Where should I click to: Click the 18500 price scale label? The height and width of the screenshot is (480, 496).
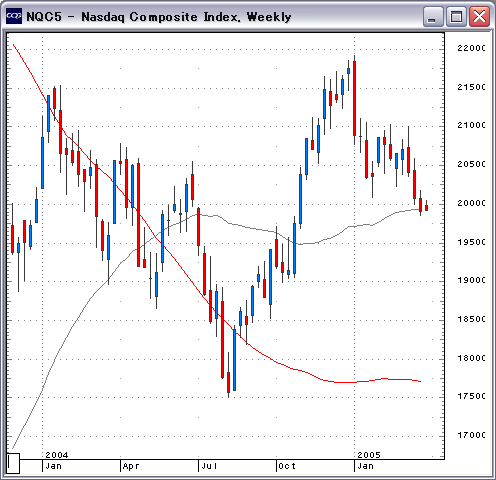point(471,319)
